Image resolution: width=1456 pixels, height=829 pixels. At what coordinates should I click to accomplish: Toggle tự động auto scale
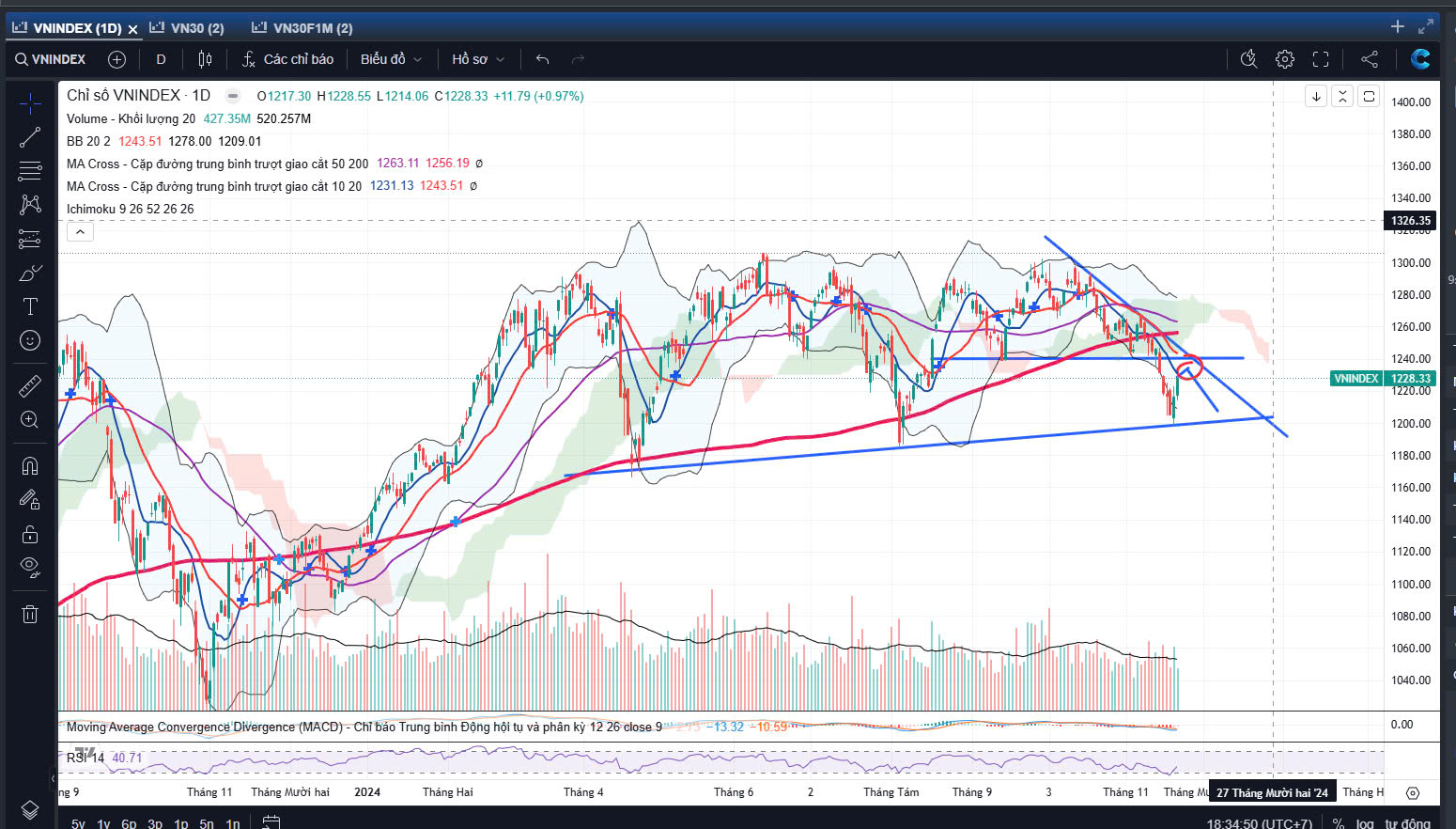(x=1407, y=823)
